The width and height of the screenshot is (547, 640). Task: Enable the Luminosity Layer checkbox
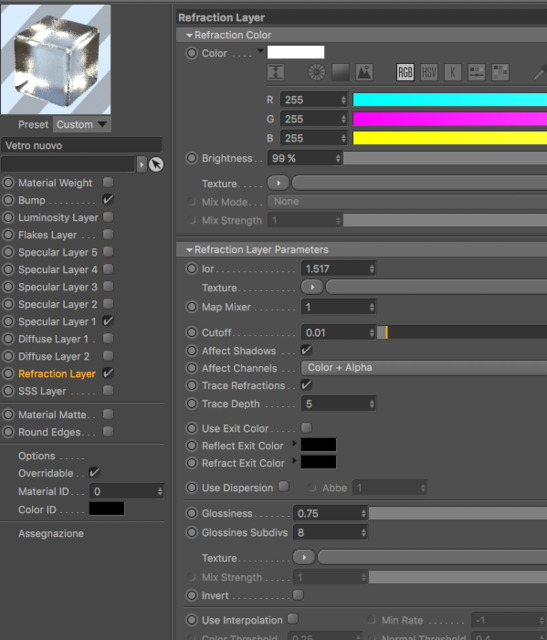click(108, 217)
